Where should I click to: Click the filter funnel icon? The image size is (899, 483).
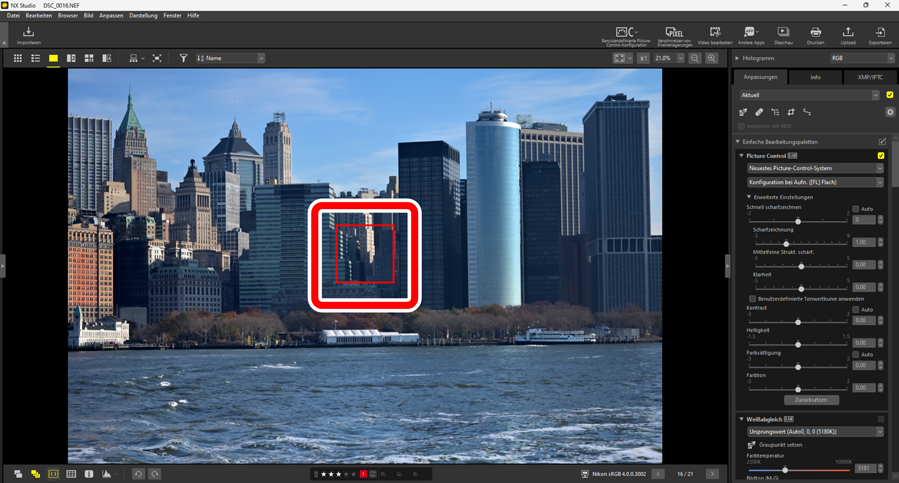coord(183,59)
